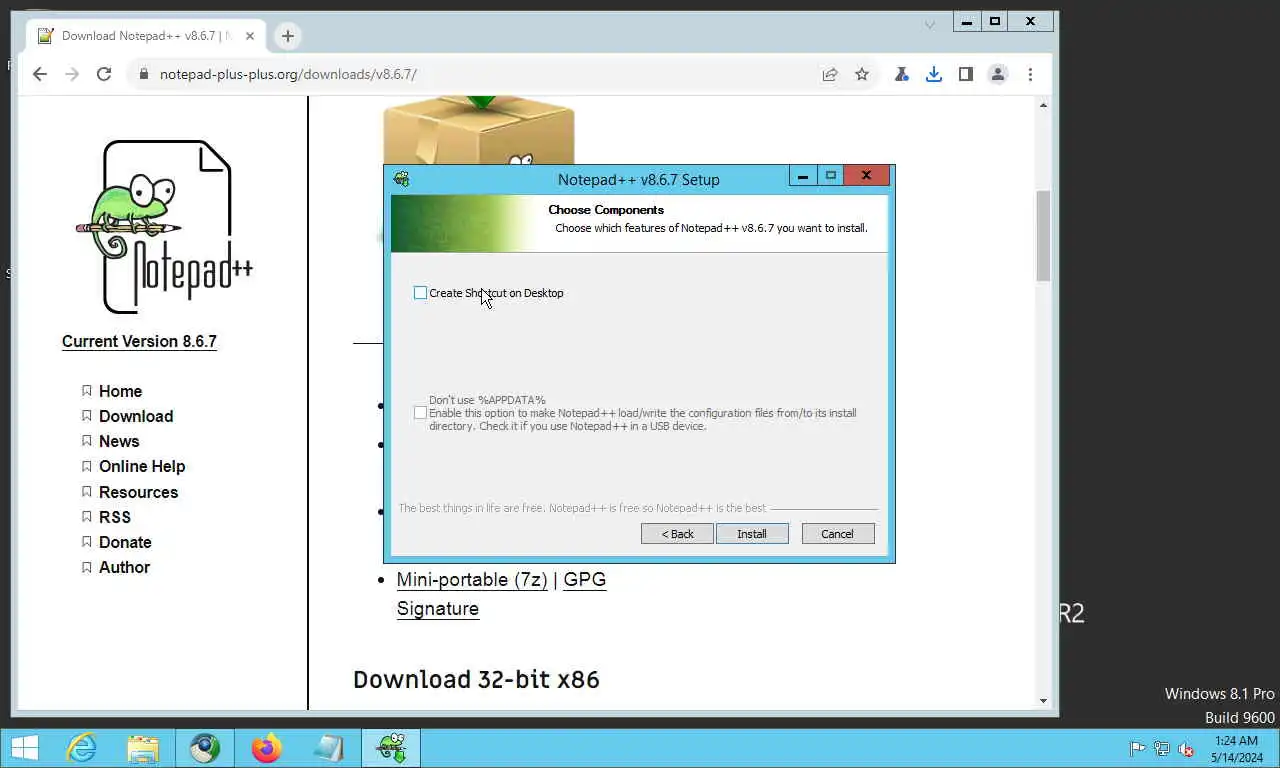Bookmark this page with the star icon
1280x768 pixels.
[x=862, y=74]
